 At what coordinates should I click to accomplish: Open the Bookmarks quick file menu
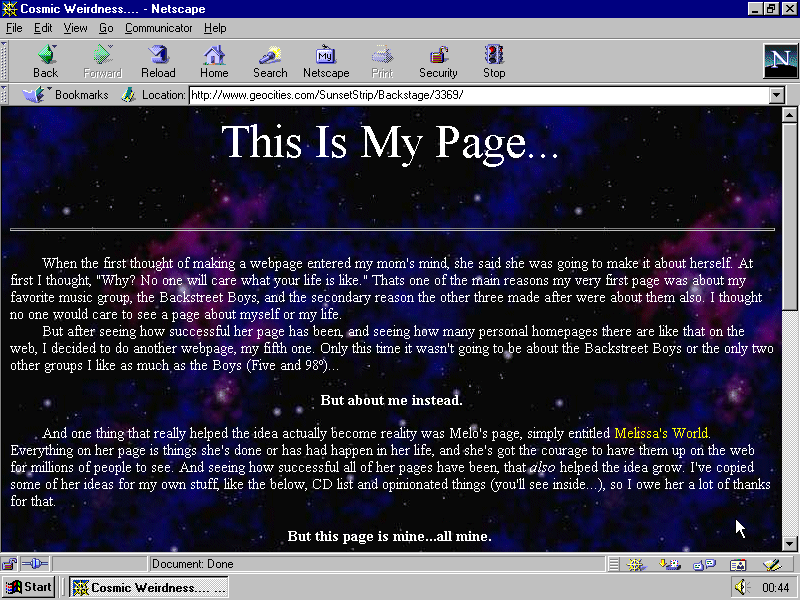(x=65, y=95)
